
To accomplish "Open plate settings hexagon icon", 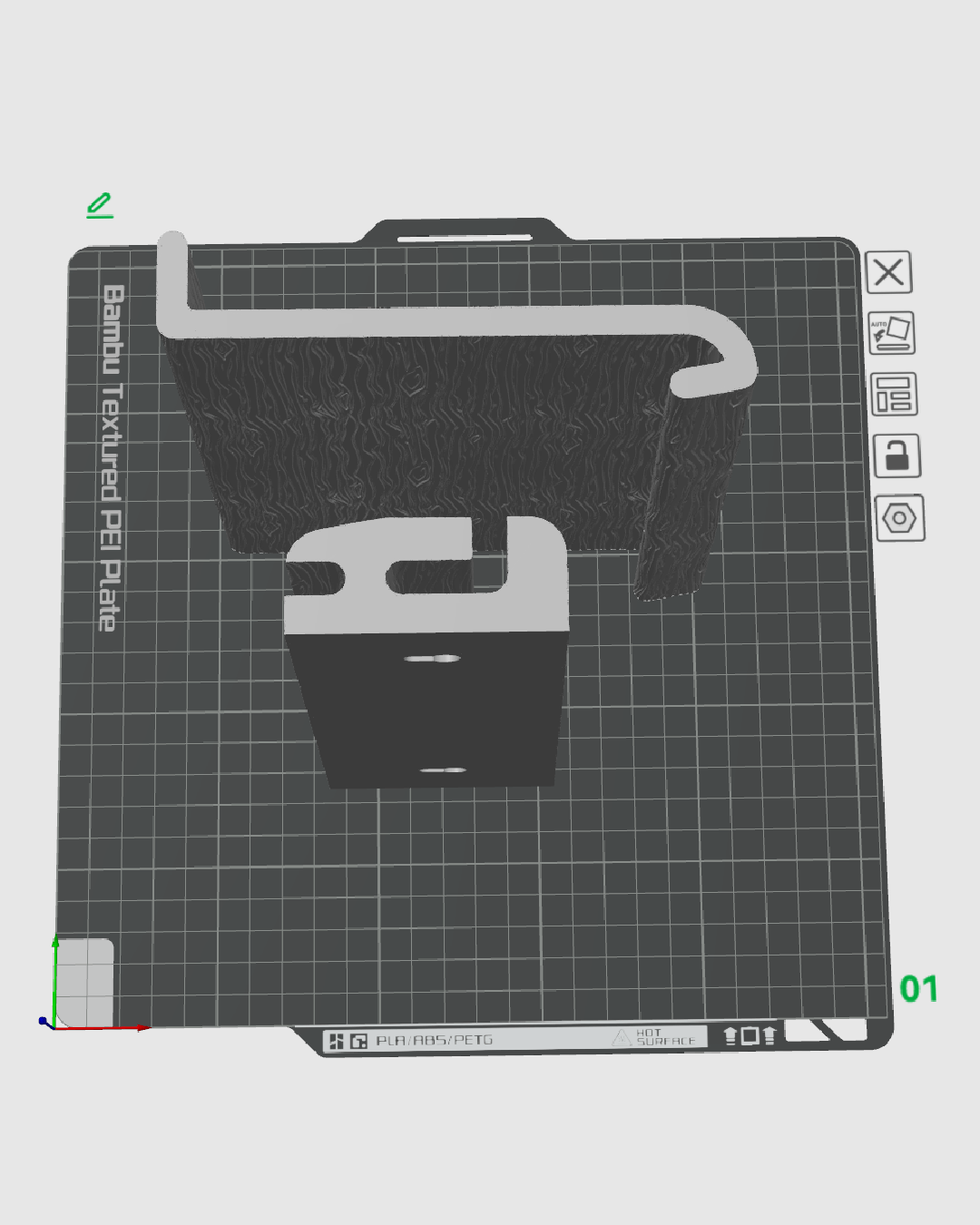I will 900,518.
